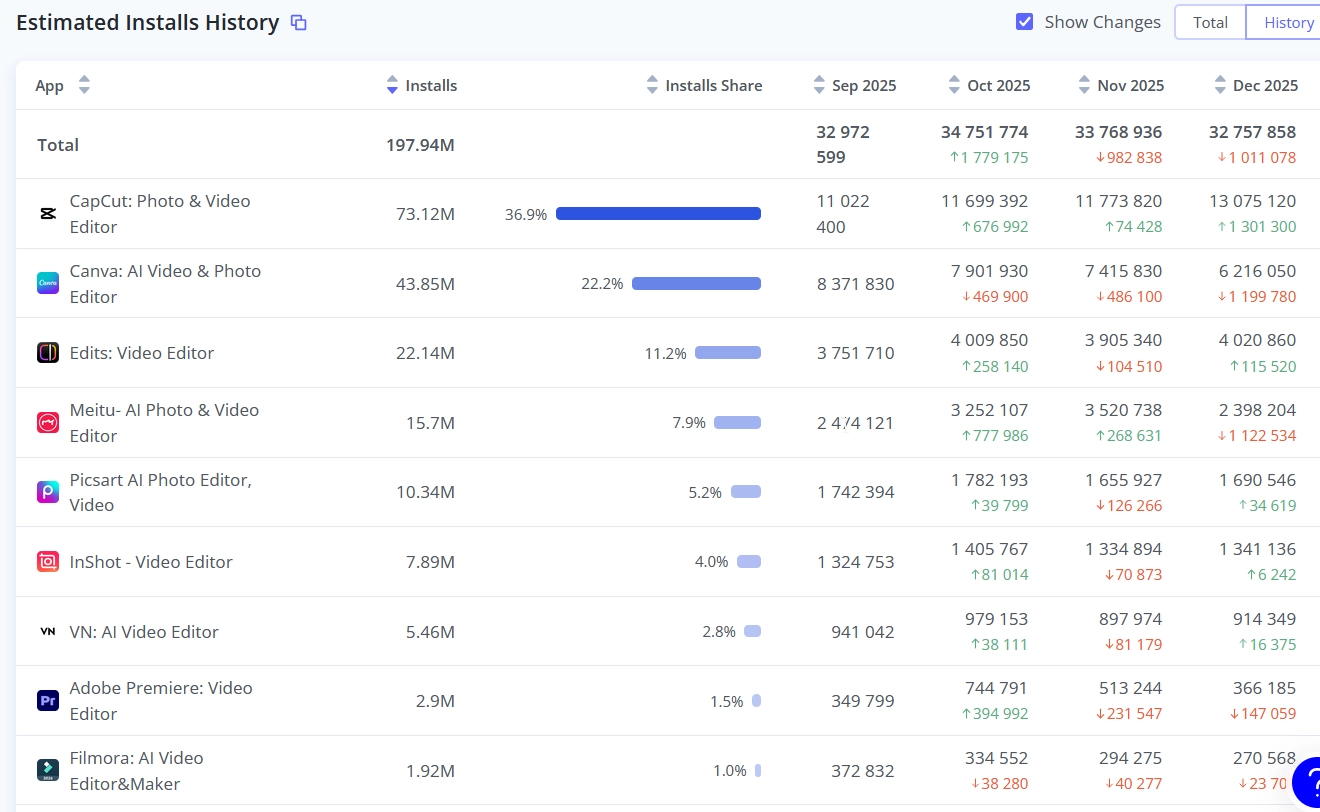Click the copy icon beside Estimated Installs History
The height and width of the screenshot is (812, 1320).
click(298, 23)
